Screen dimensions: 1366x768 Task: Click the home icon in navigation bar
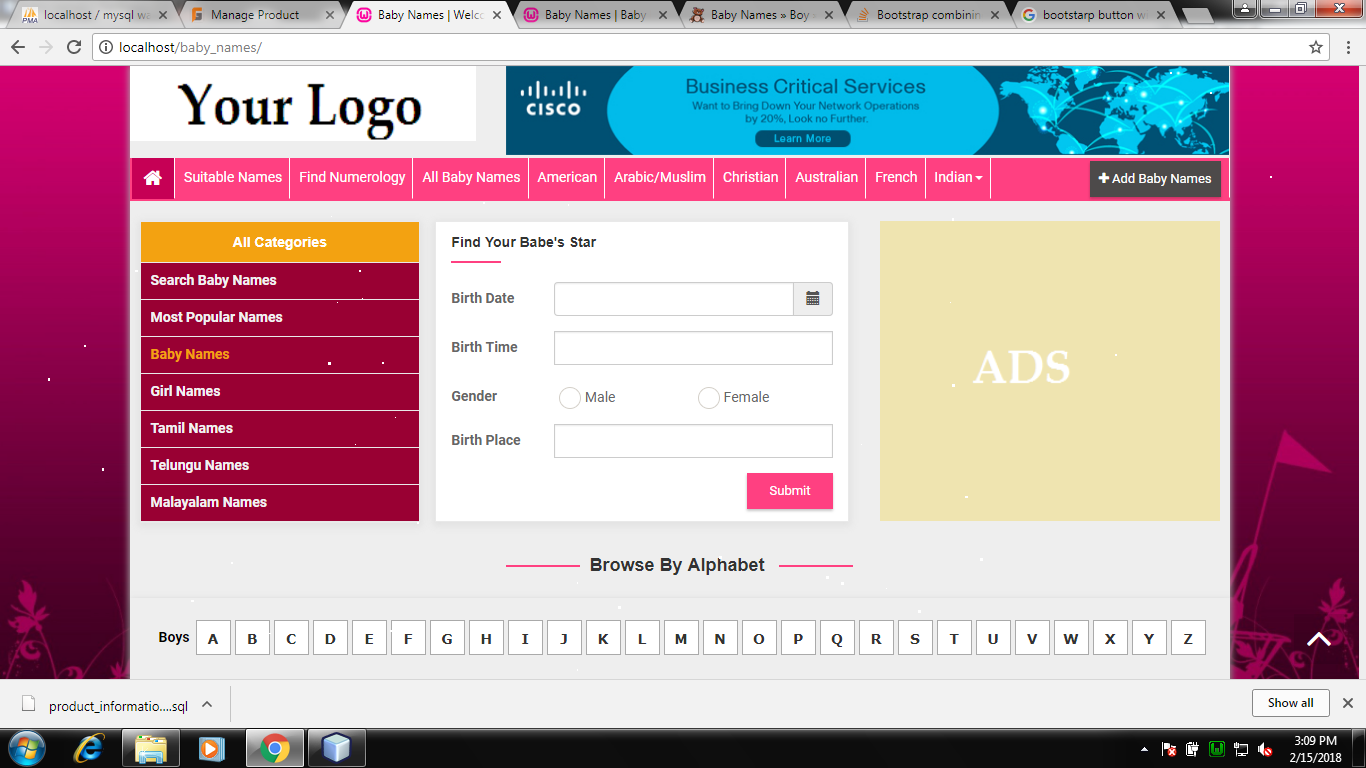152,178
